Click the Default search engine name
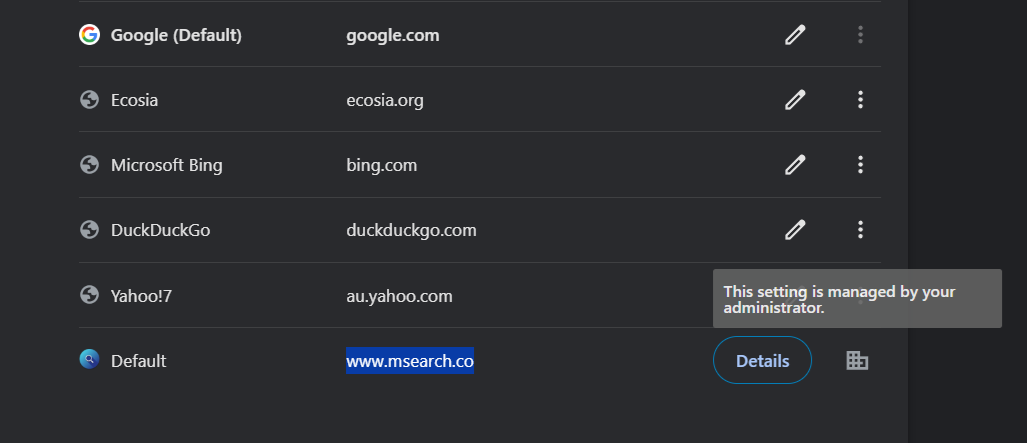1027x443 pixels. click(x=138, y=361)
